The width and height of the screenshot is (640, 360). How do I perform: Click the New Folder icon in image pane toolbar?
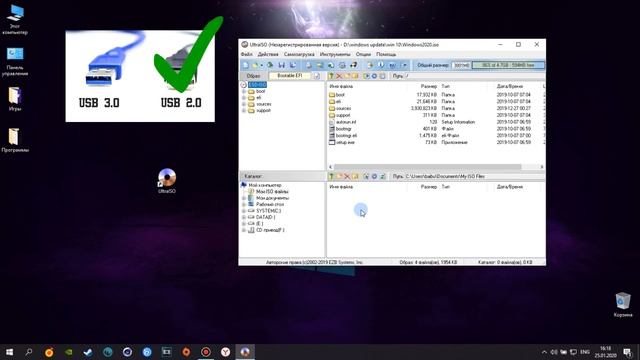(x=347, y=76)
